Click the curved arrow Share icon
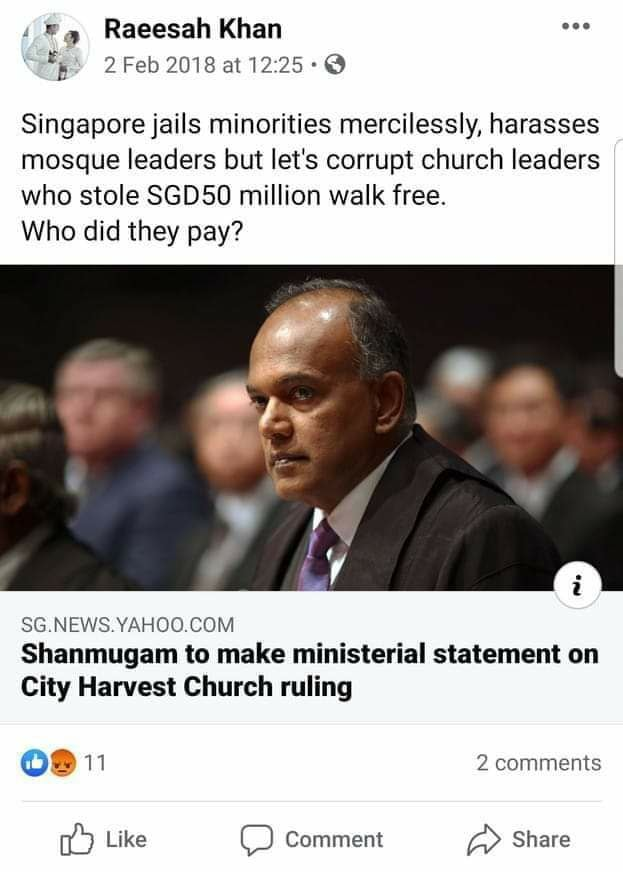The width and height of the screenshot is (623, 872). click(x=484, y=839)
